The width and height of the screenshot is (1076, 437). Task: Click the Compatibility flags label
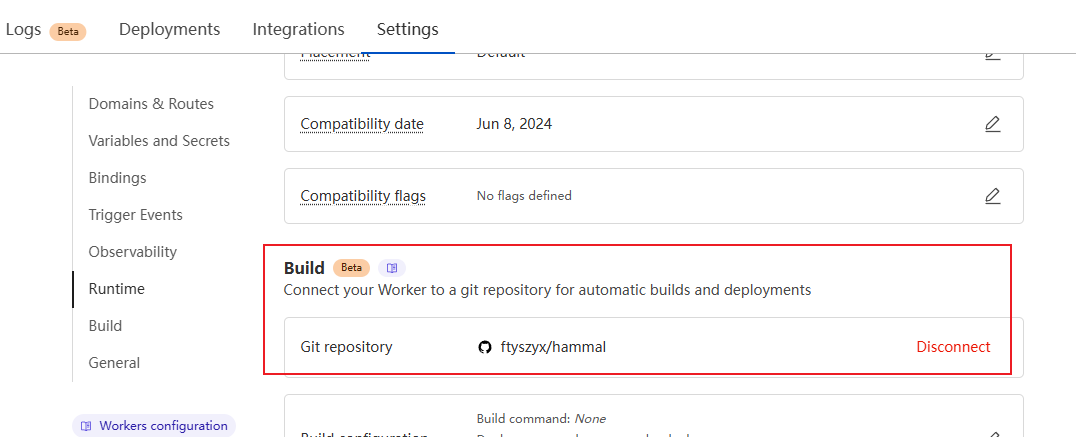tap(363, 196)
